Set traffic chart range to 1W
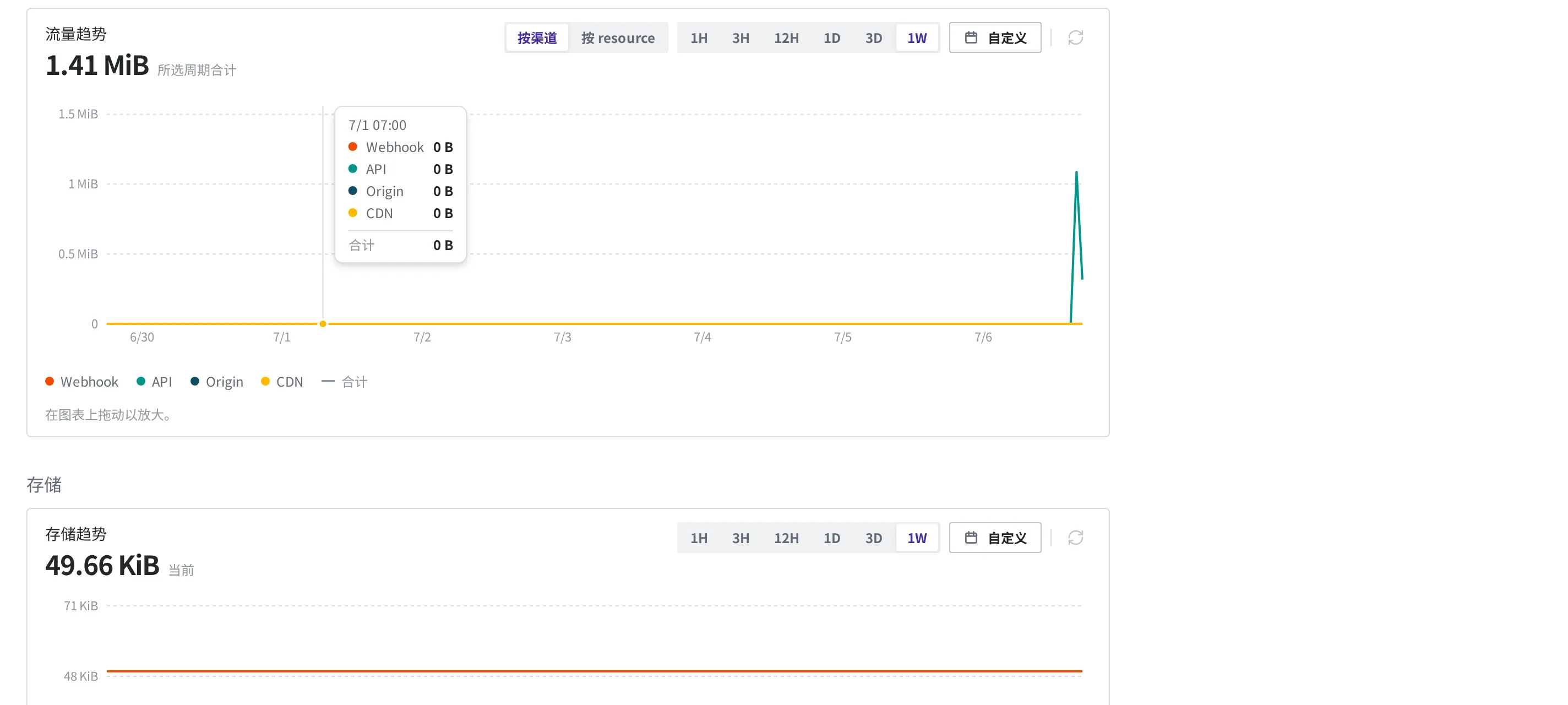Screen dimensions: 1568x705 point(917,38)
